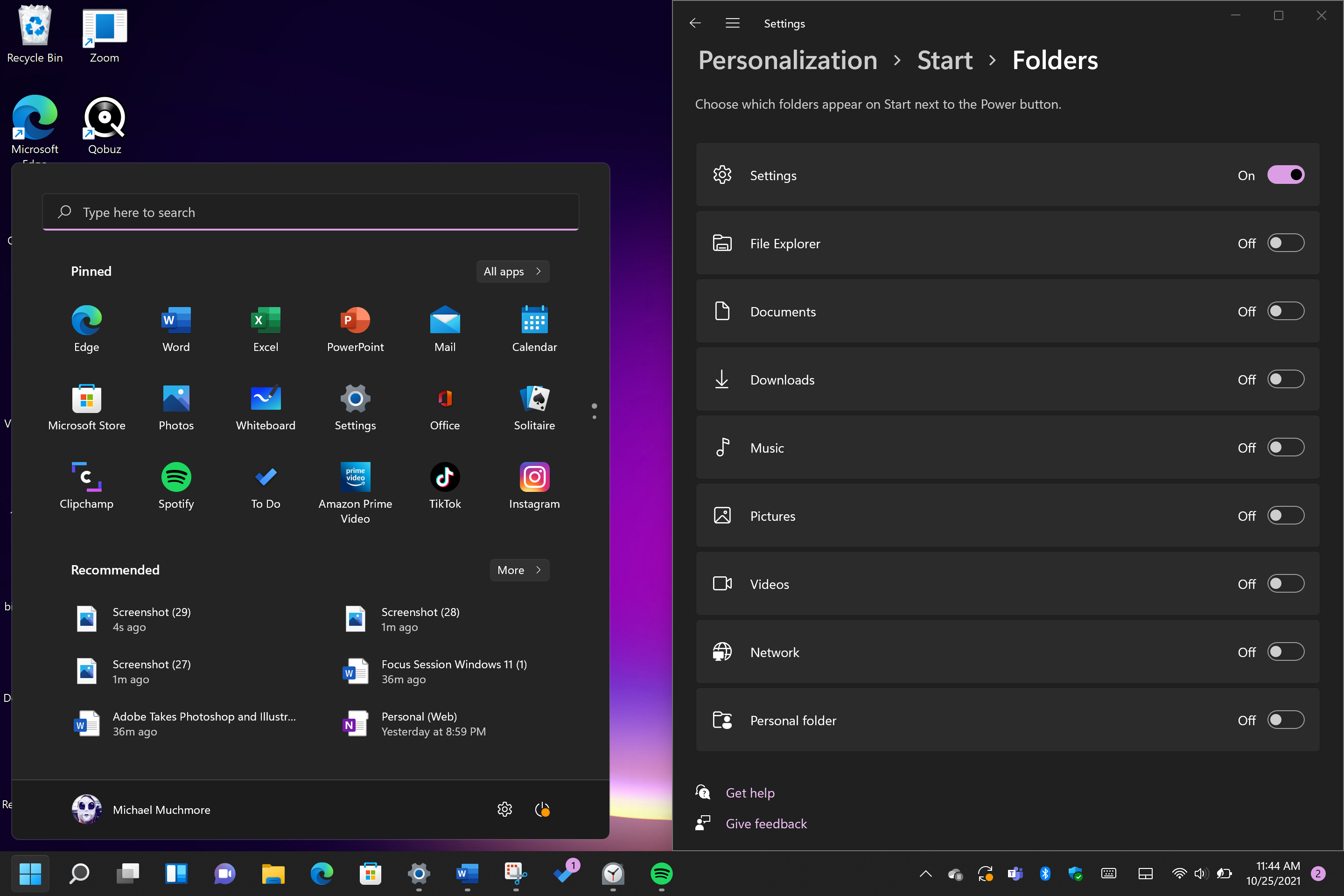Click Get help link in Settings
Viewport: 1344px width, 896px height.
pos(749,792)
